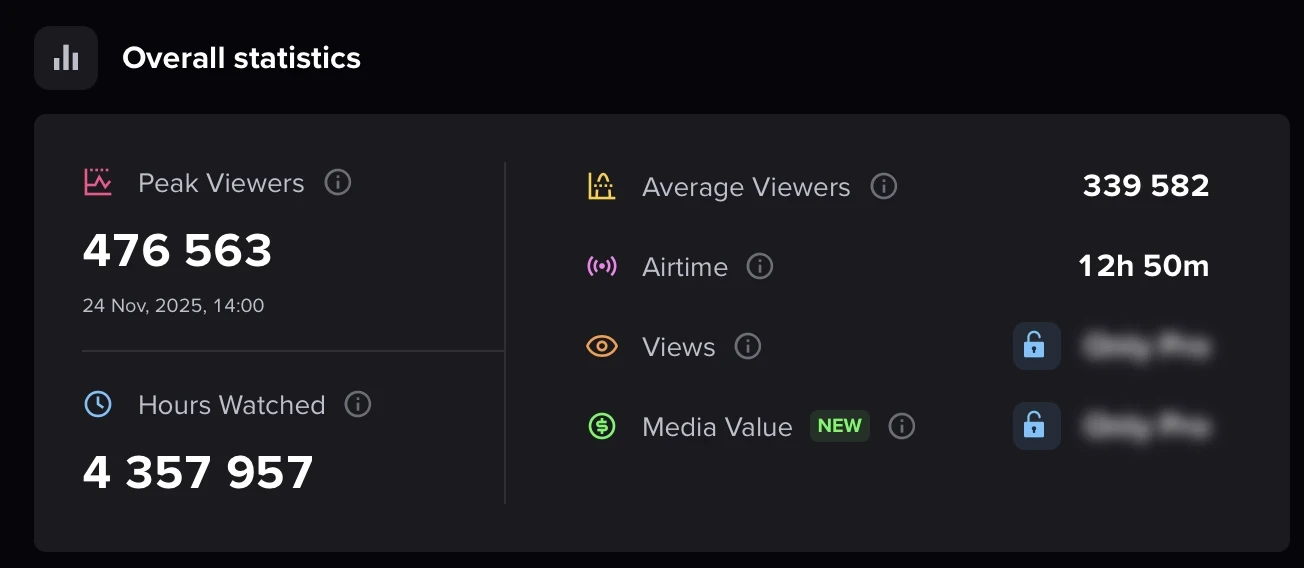Click the Hours Watched value 4 357 957

(198, 472)
